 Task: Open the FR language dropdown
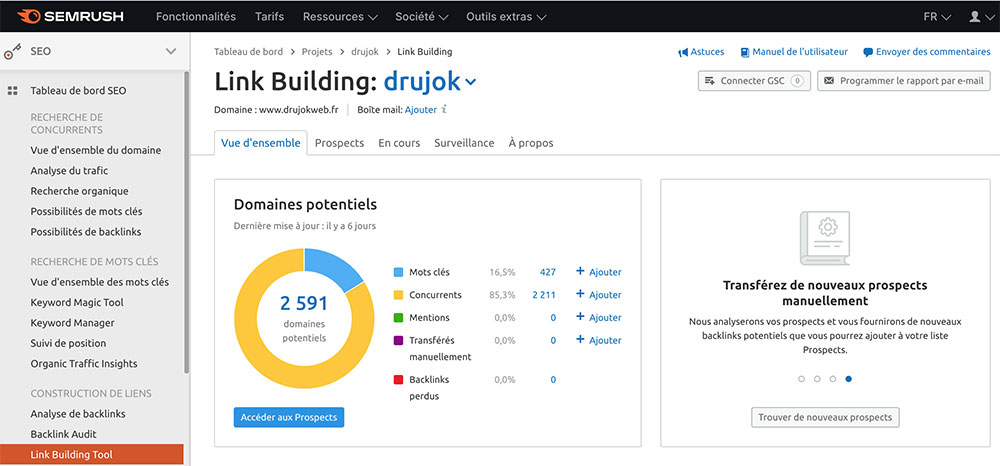coord(937,17)
